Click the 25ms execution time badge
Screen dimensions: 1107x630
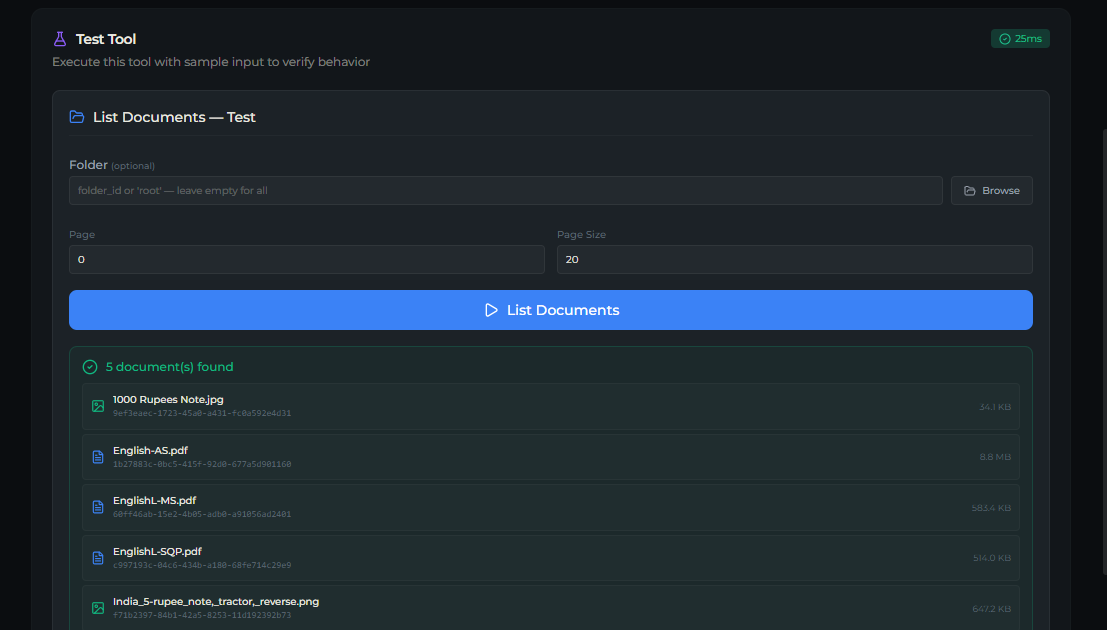coord(1020,39)
